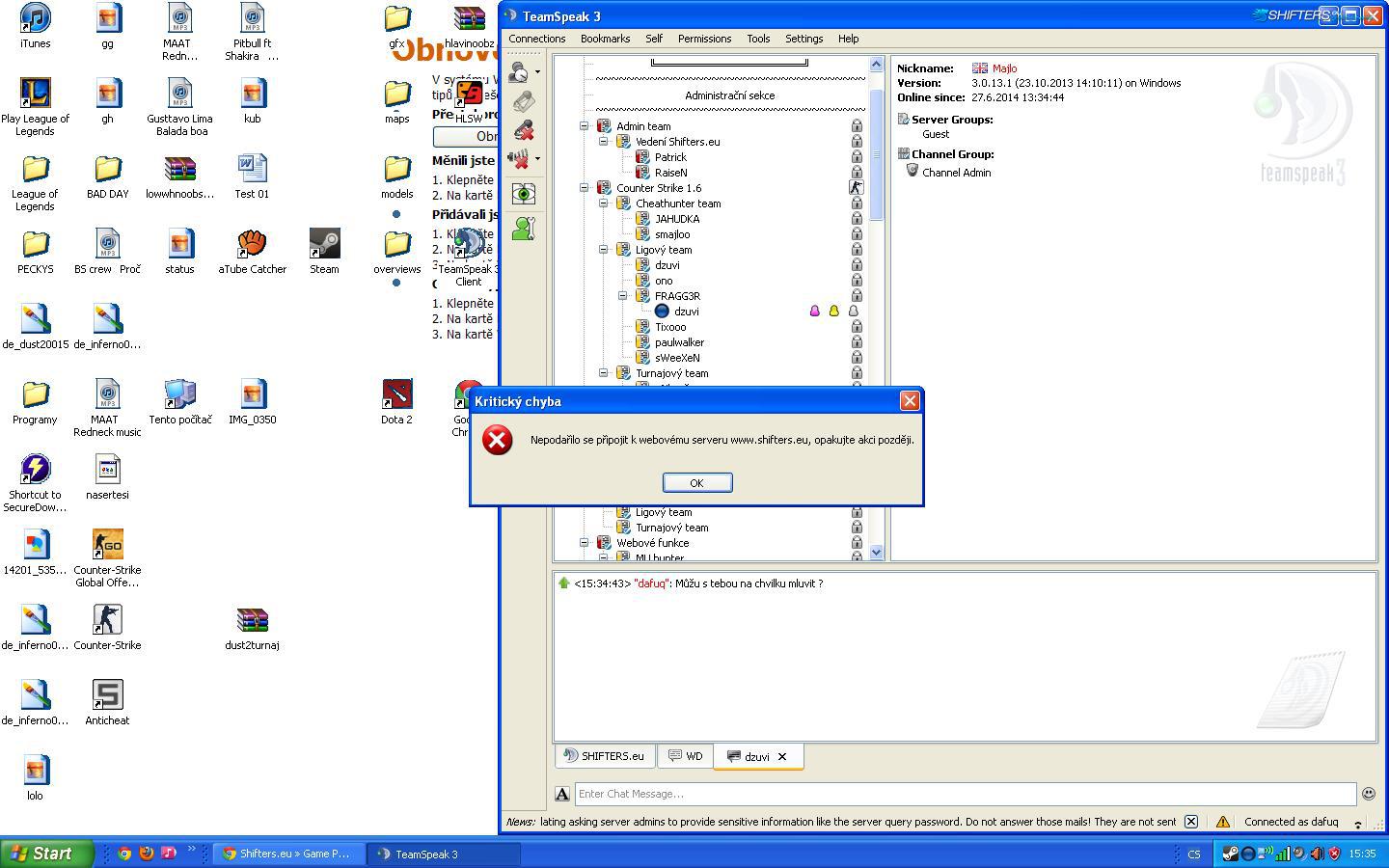This screenshot has height=868, width=1389.
Task: Open the speaker mute dropdown arrow
Action: [537, 159]
